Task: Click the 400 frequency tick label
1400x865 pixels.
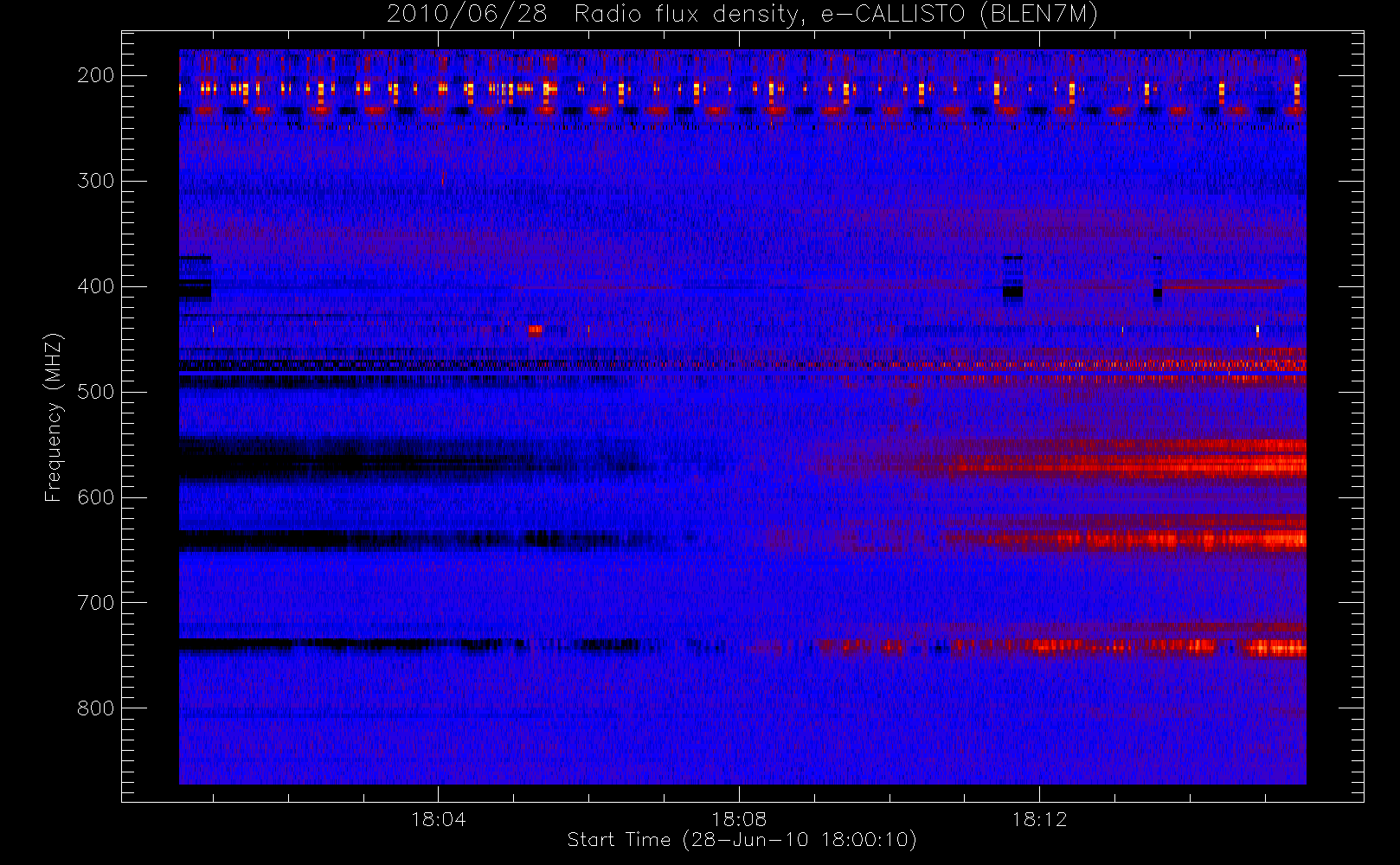Action: tap(95, 286)
